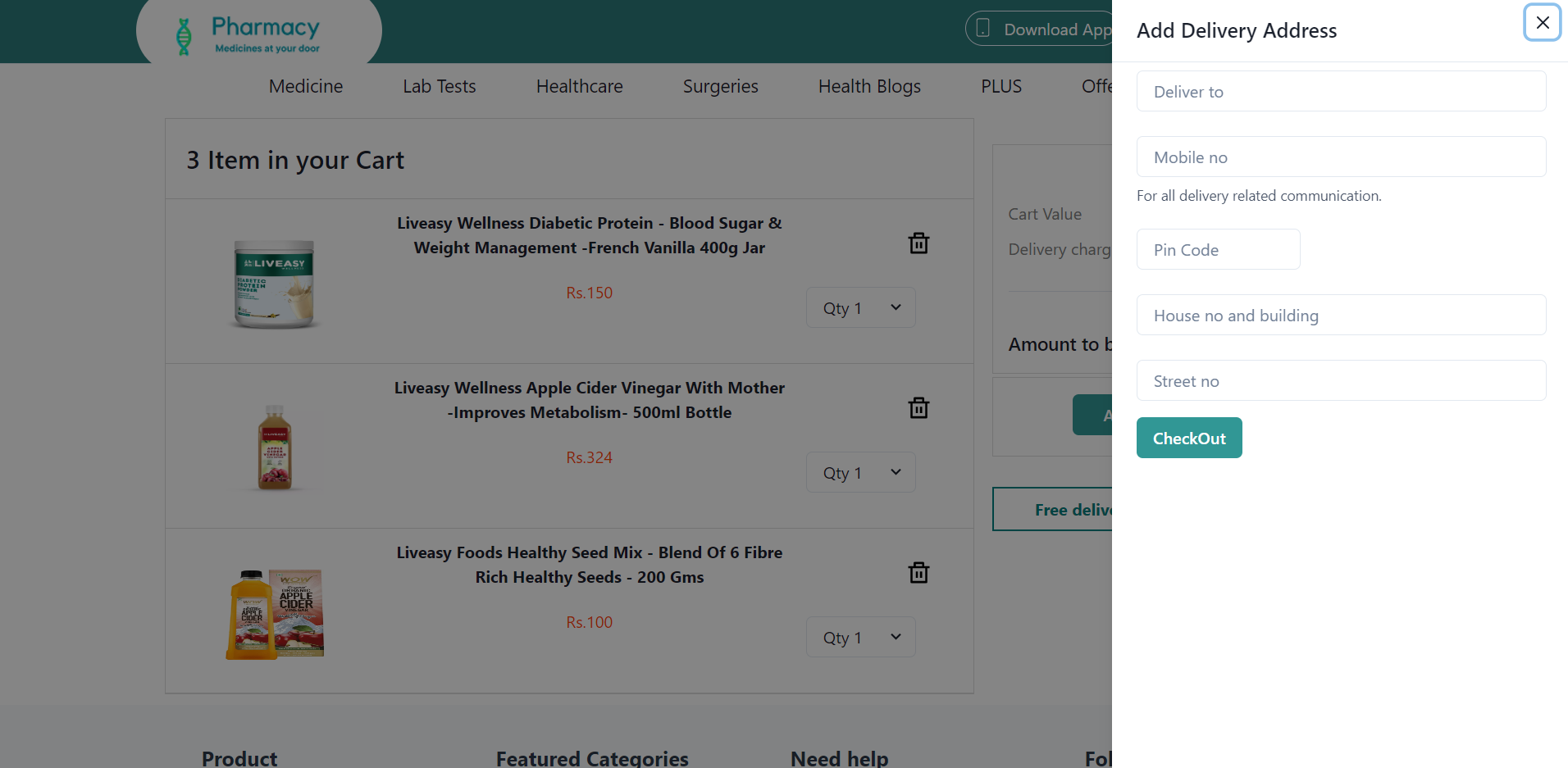Click the Mobile no input

(1341, 157)
